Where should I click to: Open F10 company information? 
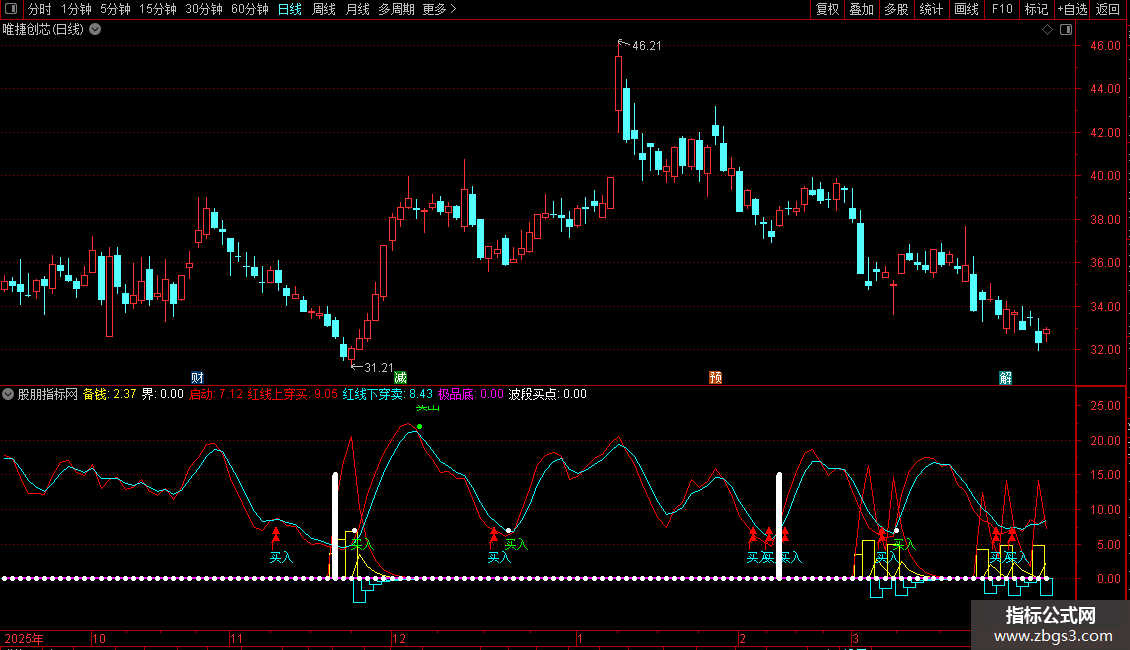point(1002,9)
